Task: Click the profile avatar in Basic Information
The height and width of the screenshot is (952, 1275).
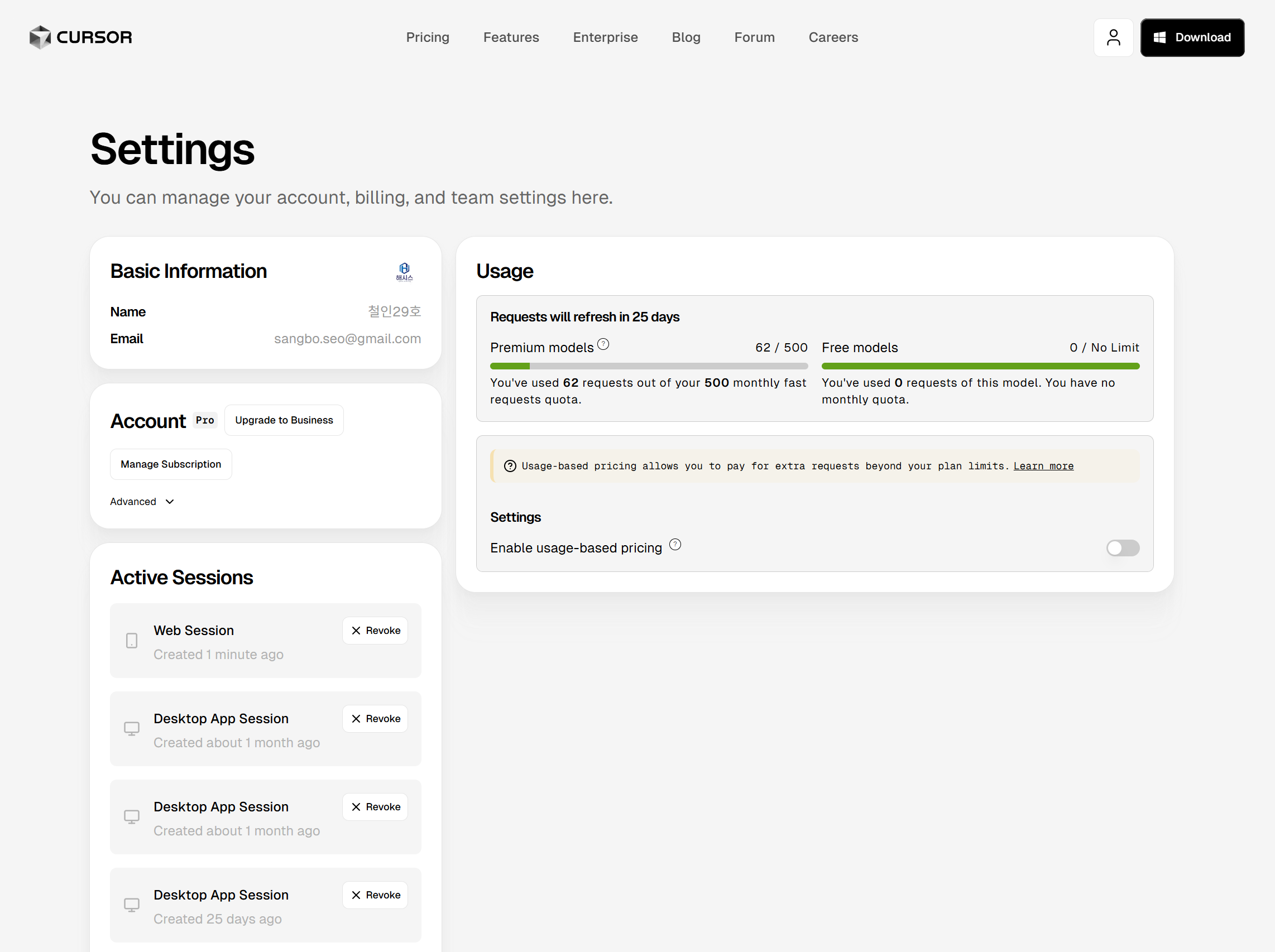Action: coord(404,271)
